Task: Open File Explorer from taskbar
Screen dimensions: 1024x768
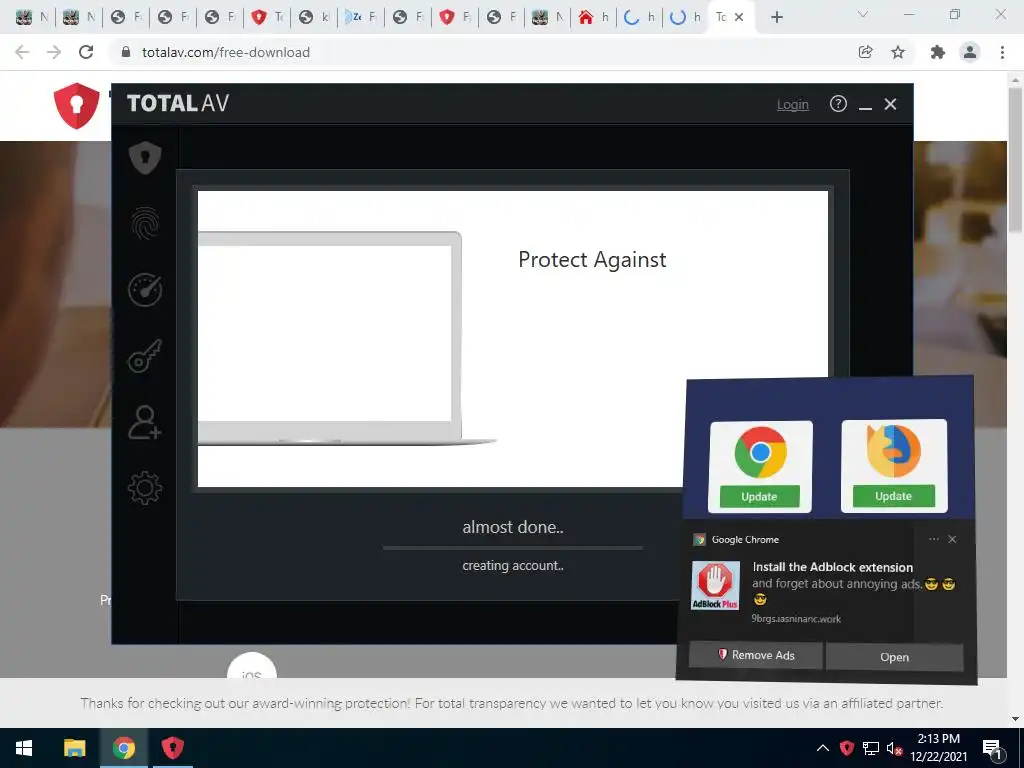Action: pos(74,748)
